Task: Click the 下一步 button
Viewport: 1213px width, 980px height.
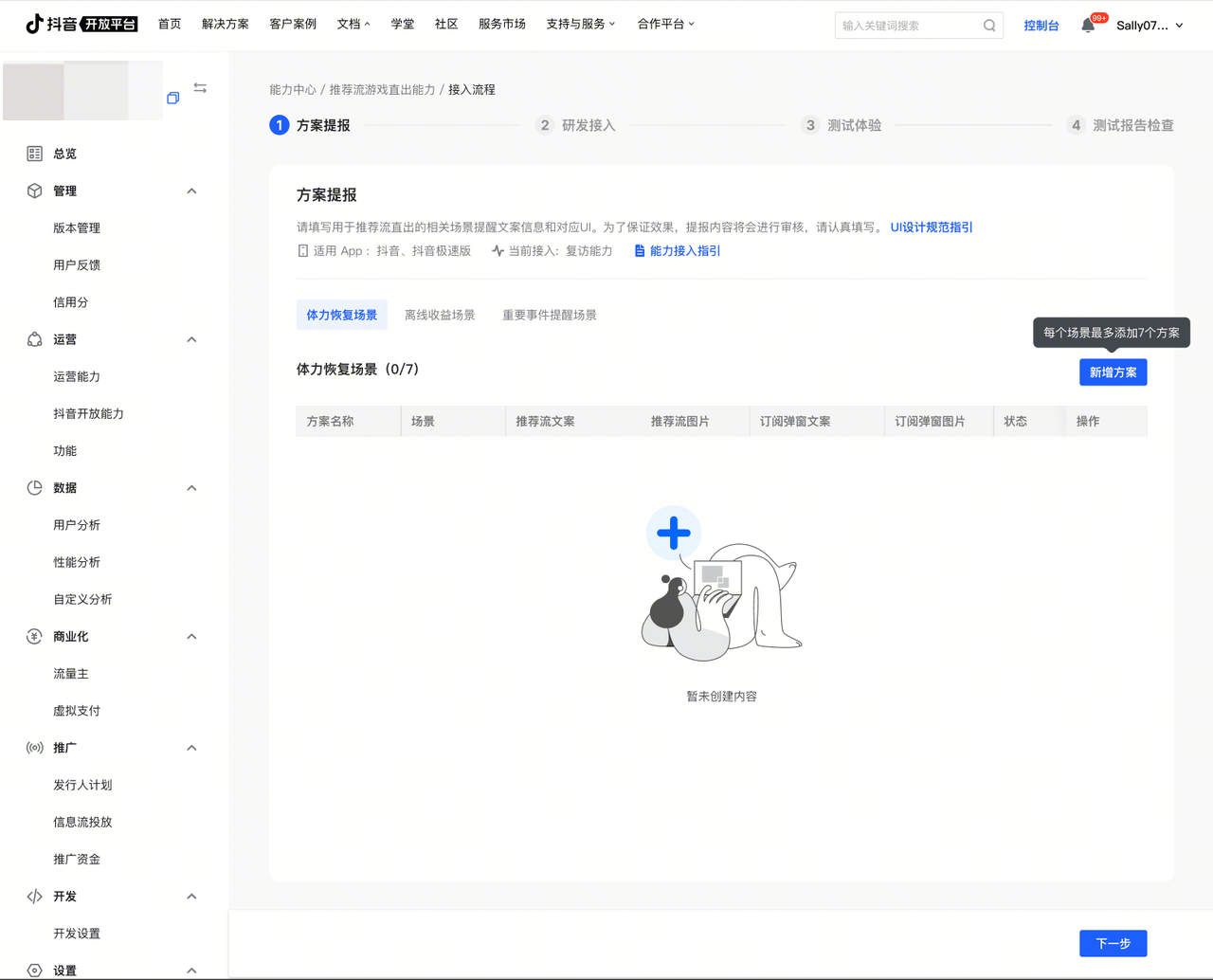Action: (x=1113, y=943)
